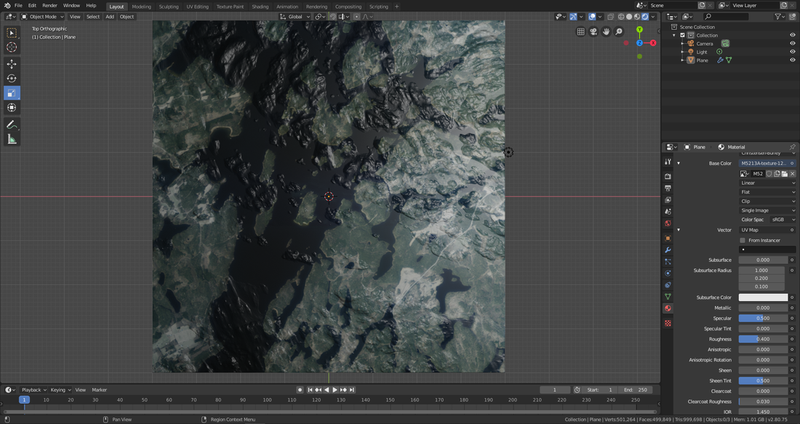
Task: Hide the Collection in outliner
Action: [792, 35]
